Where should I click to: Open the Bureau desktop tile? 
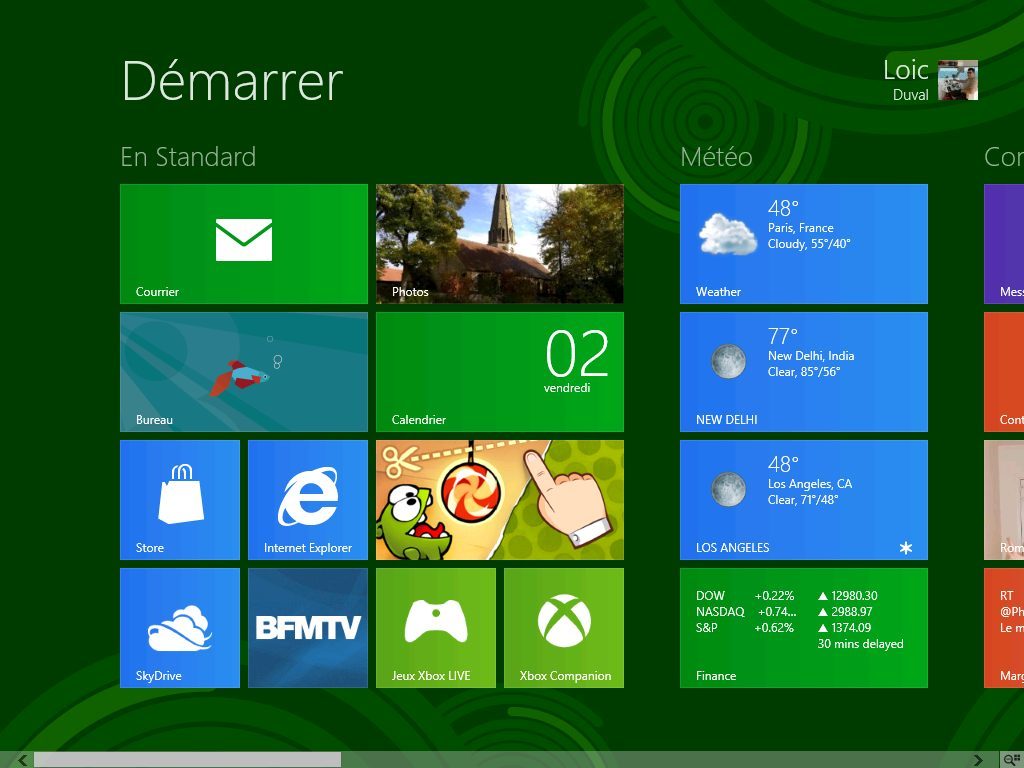pyautogui.click(x=243, y=371)
